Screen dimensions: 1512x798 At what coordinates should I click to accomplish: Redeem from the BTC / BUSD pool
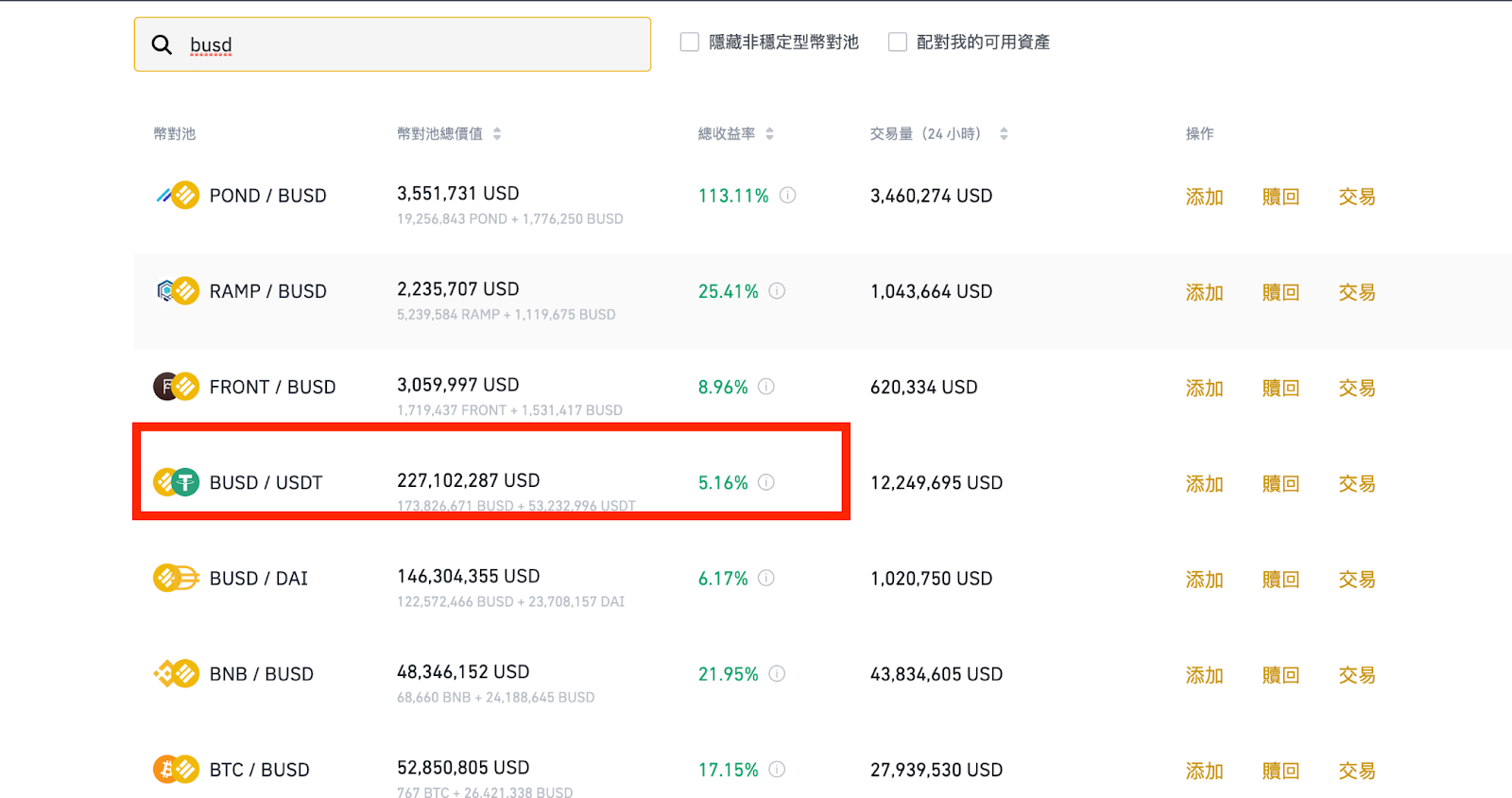point(1281,771)
